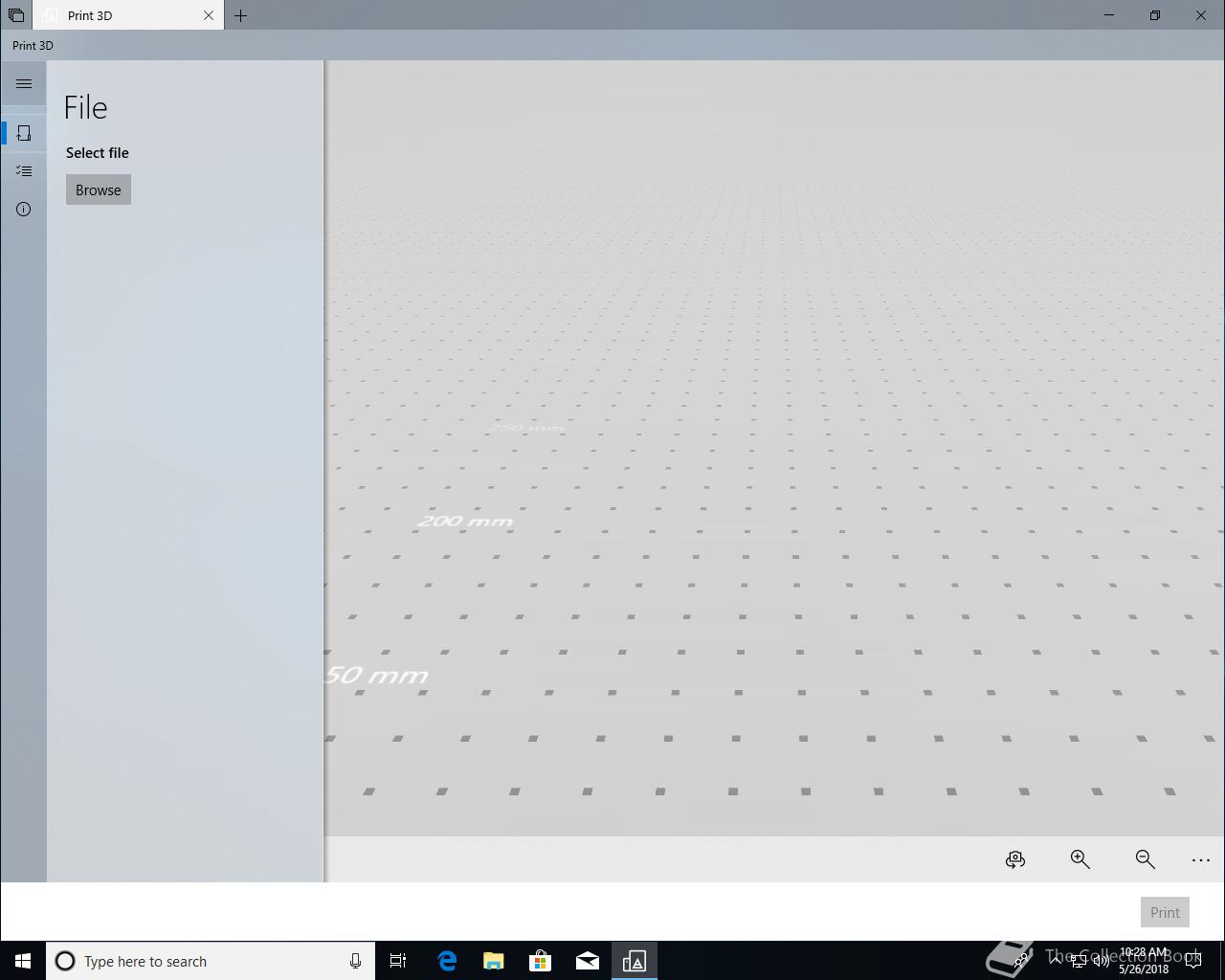Open the About info icon
The height and width of the screenshot is (980, 1225).
pos(24,210)
